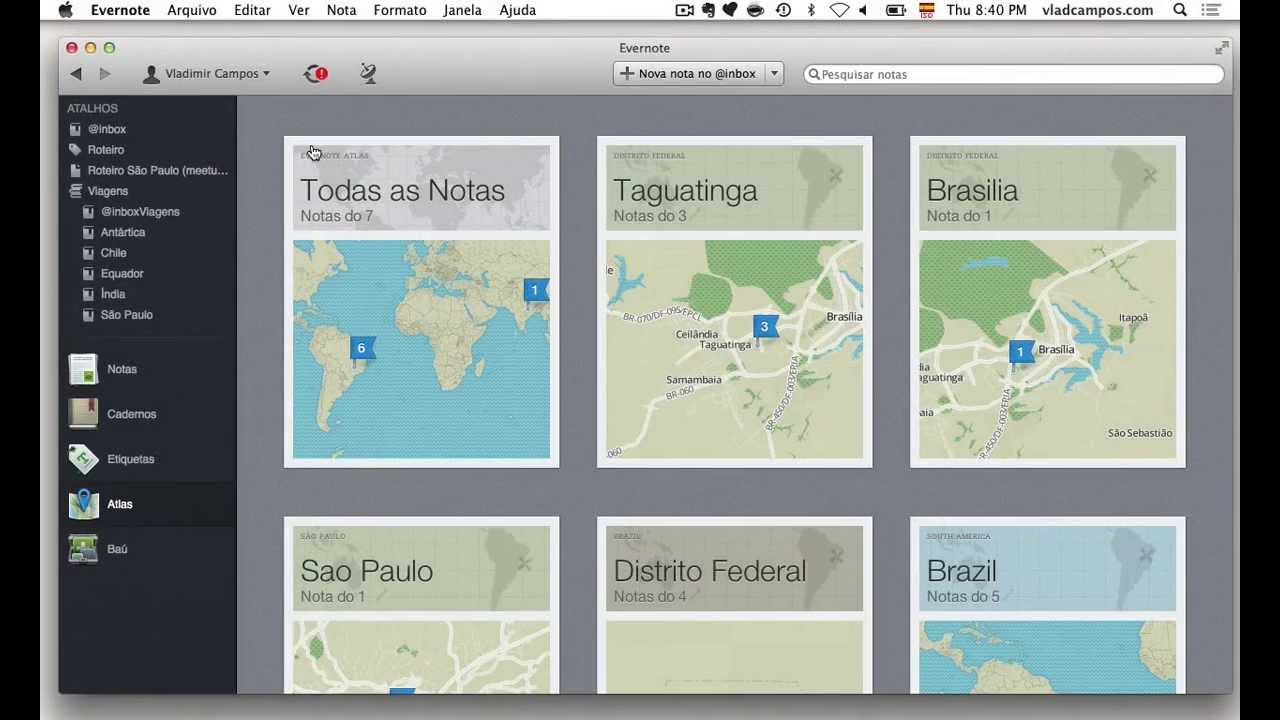
Task: Open the Brazil atlas card
Action: coord(1048,605)
